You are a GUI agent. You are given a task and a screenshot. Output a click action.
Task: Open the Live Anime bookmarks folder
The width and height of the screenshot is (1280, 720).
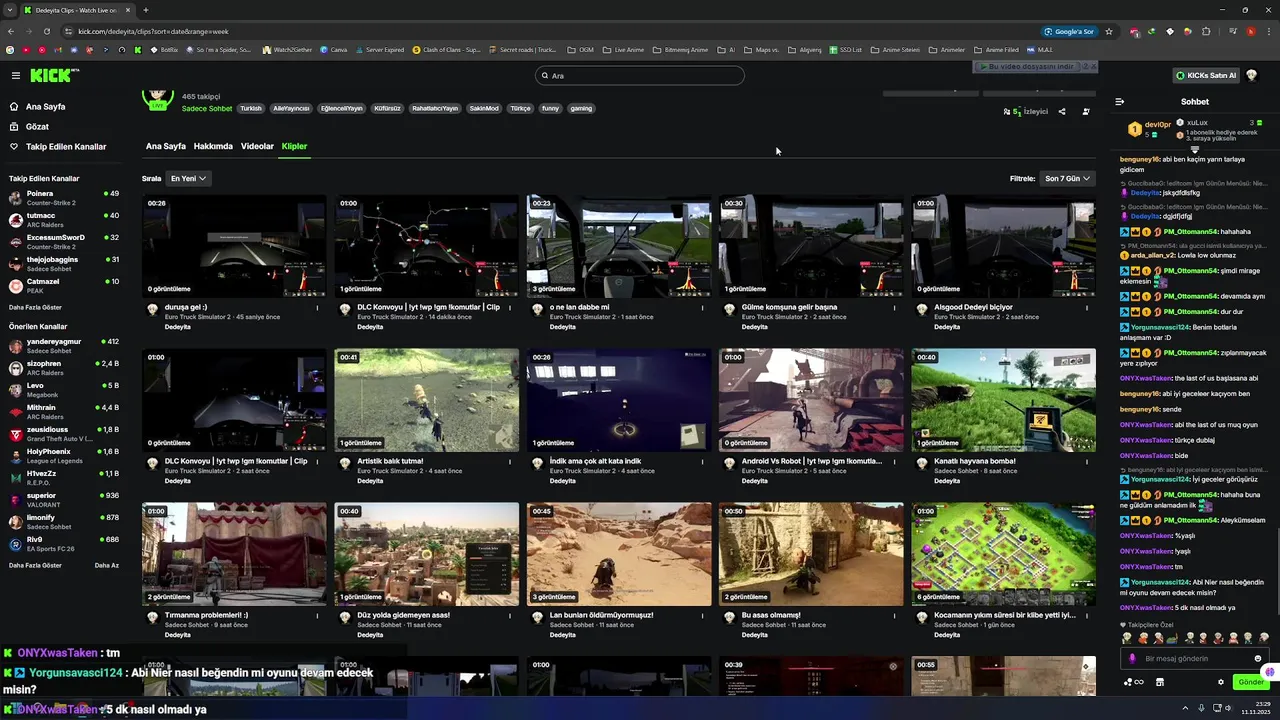[x=623, y=49]
